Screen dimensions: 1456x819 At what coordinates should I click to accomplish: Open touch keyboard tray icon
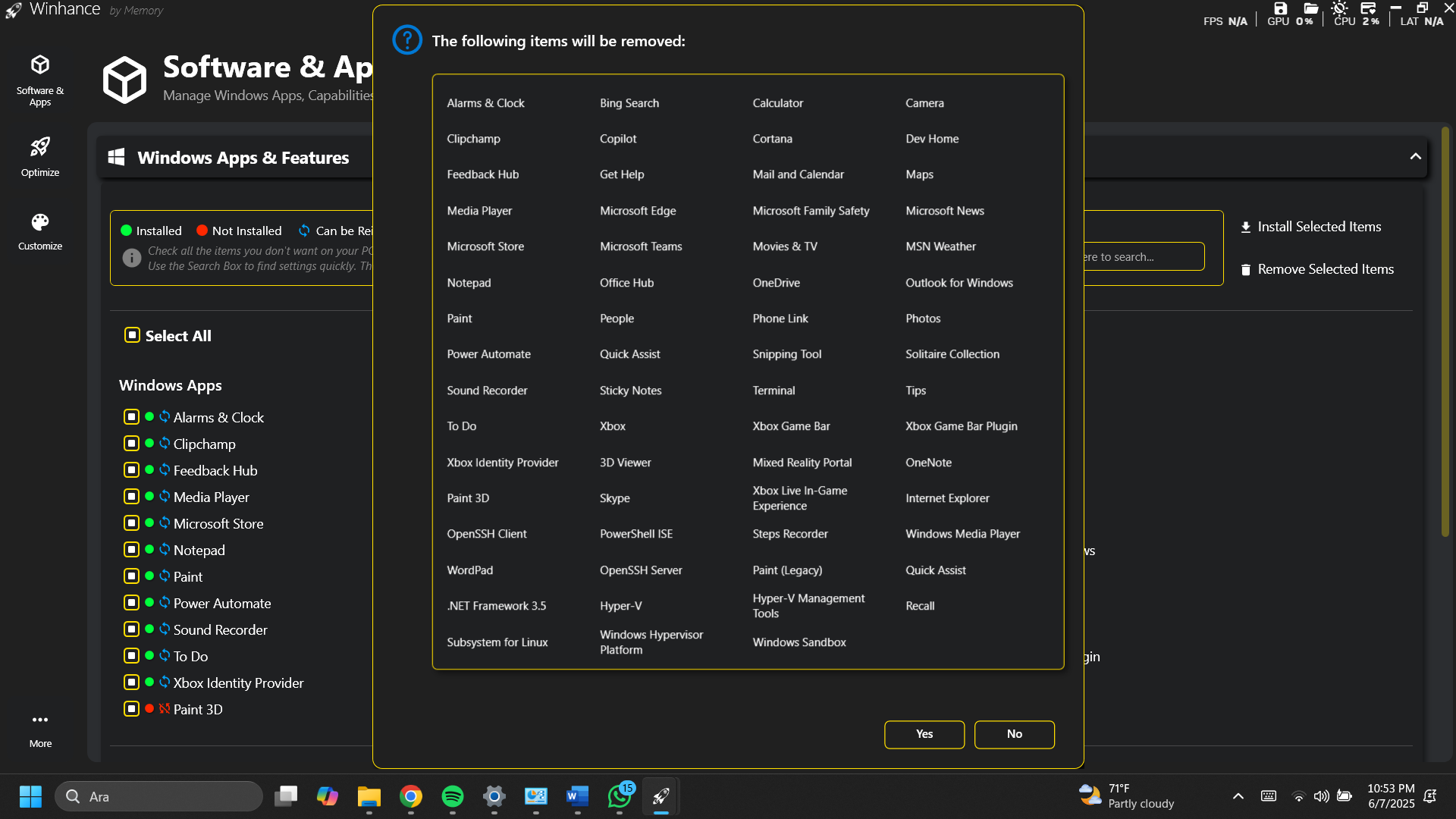point(1268,796)
